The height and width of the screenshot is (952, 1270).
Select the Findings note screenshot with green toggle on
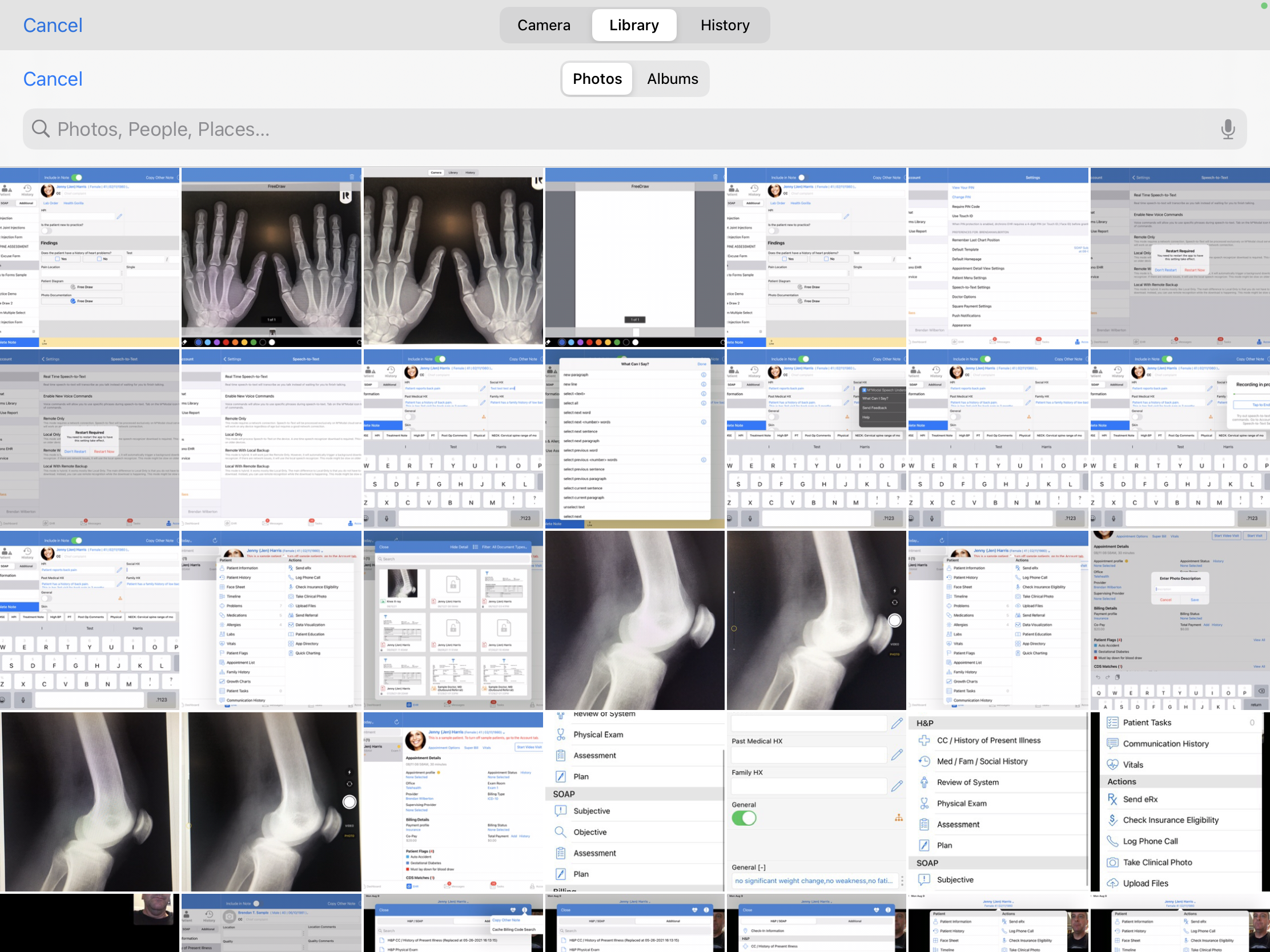click(x=90, y=257)
